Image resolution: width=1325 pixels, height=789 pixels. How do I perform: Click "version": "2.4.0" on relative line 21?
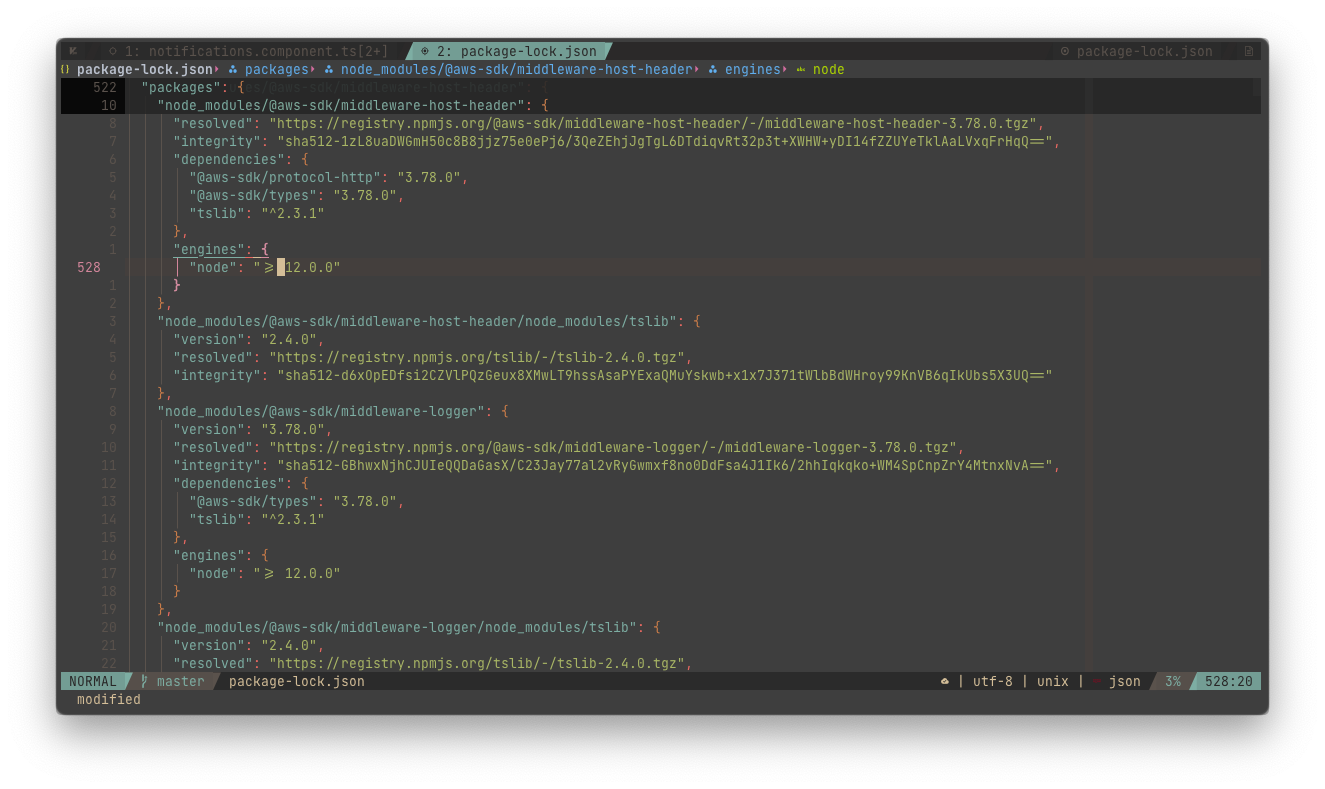click(x=248, y=645)
